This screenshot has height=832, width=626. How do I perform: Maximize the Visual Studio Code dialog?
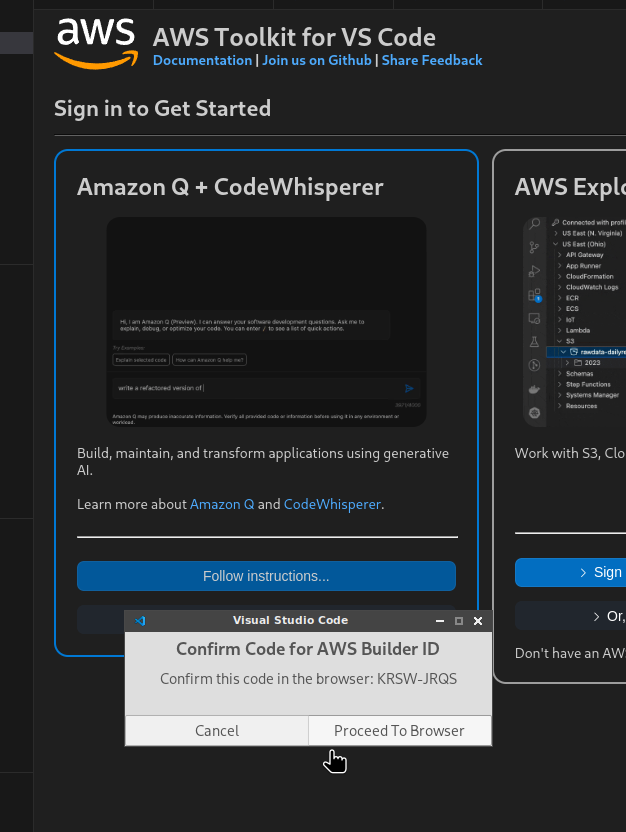[x=459, y=621]
